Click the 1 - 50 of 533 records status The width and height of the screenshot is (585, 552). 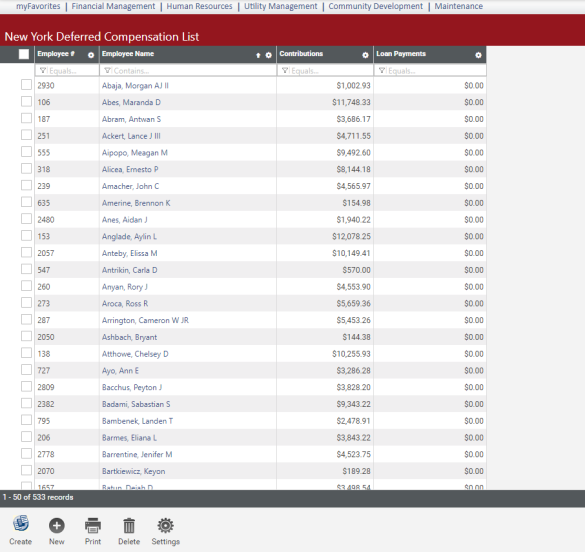(38, 498)
